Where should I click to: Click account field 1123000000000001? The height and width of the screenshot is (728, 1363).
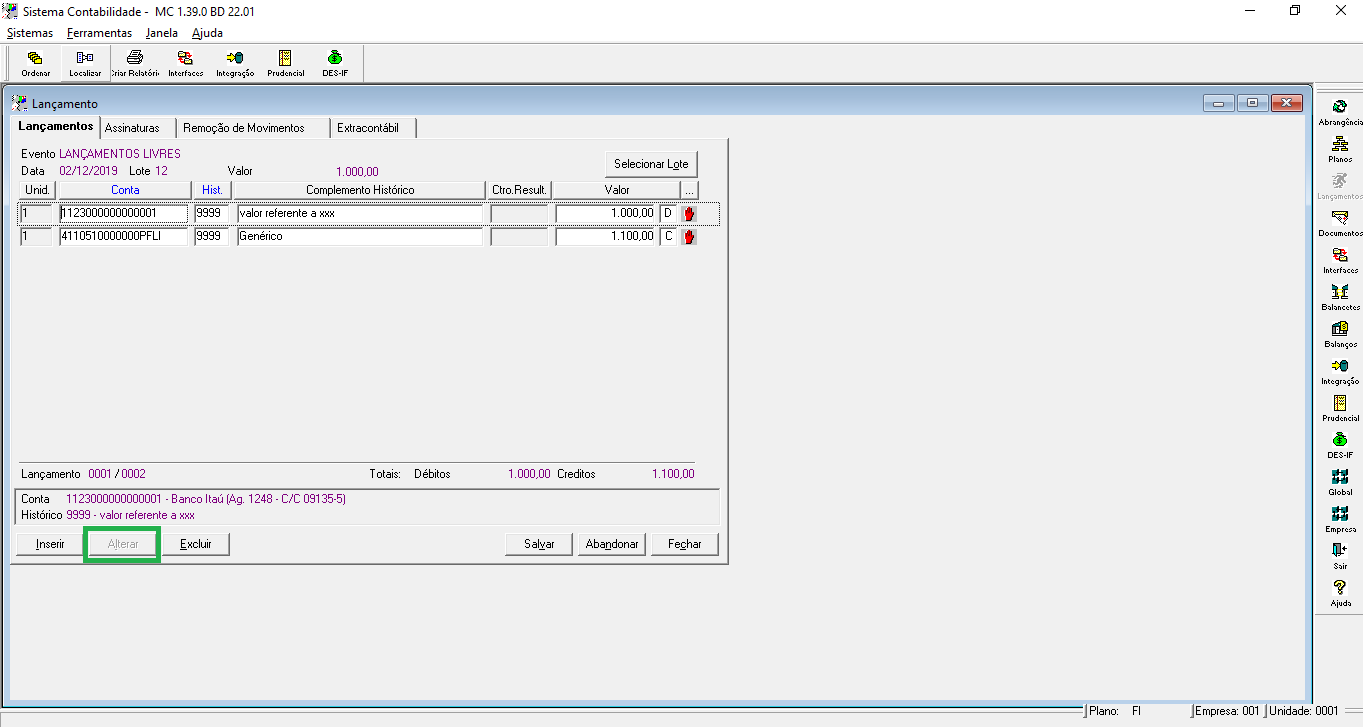(x=124, y=213)
